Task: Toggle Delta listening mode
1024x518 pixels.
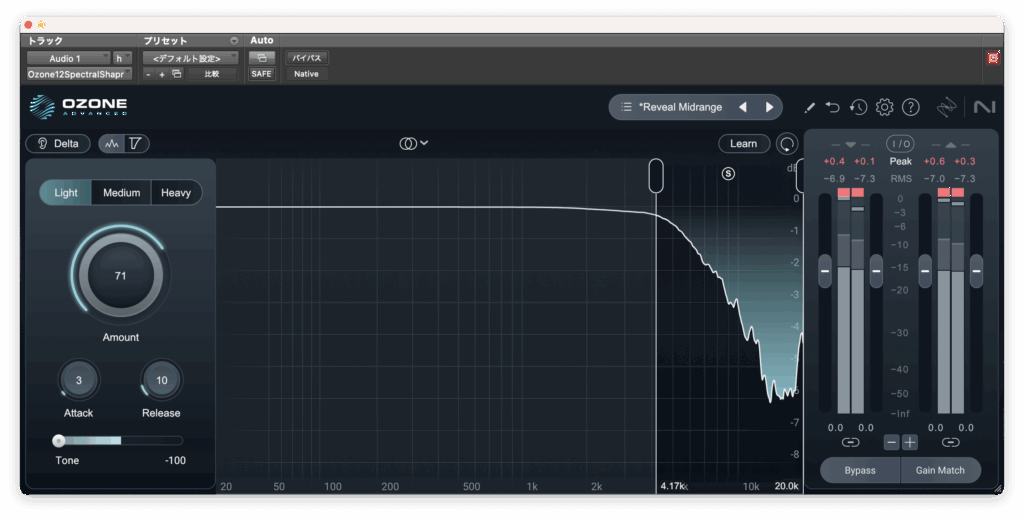Action: click(58, 144)
